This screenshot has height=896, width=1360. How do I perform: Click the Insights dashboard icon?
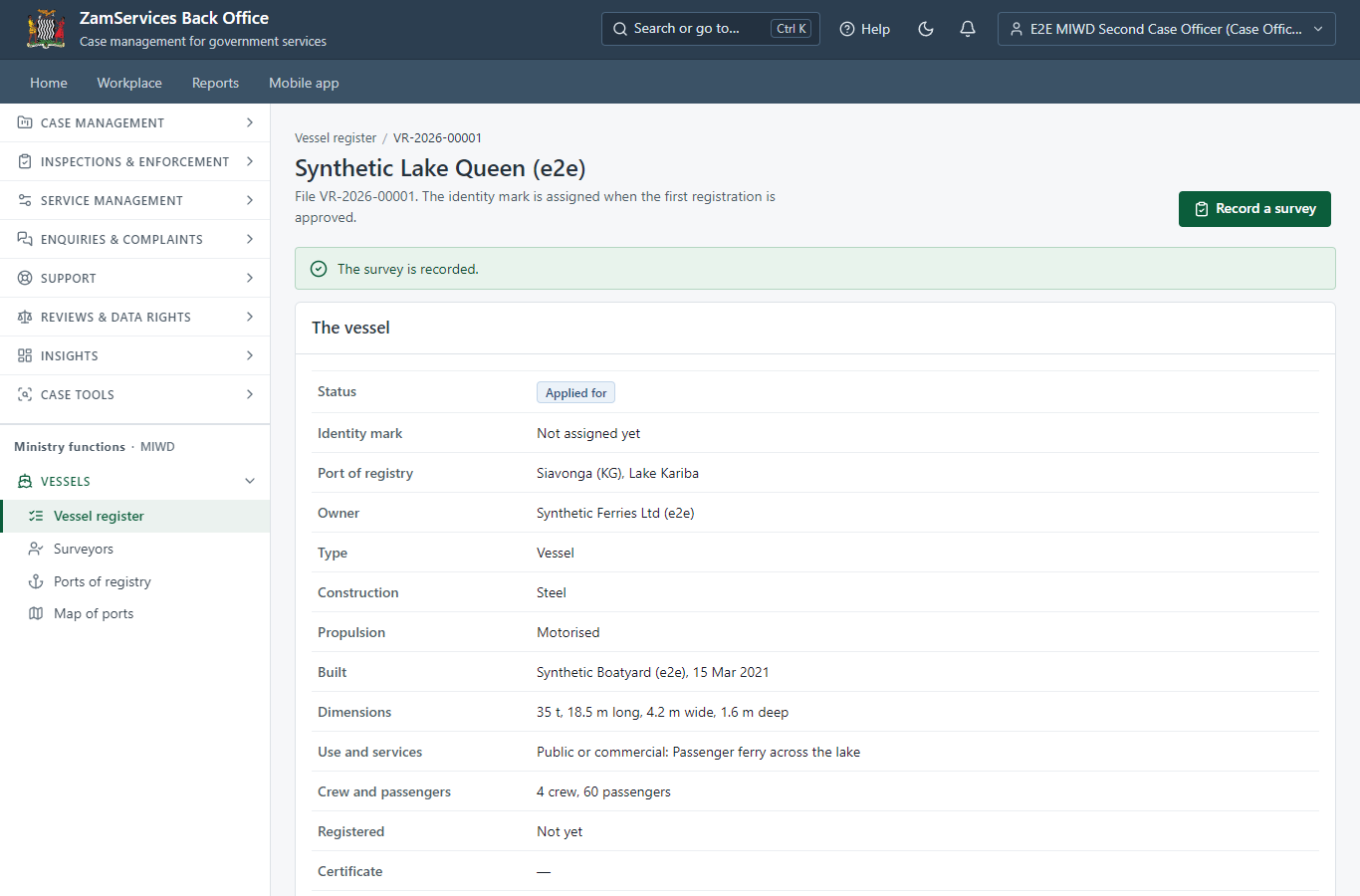25,355
